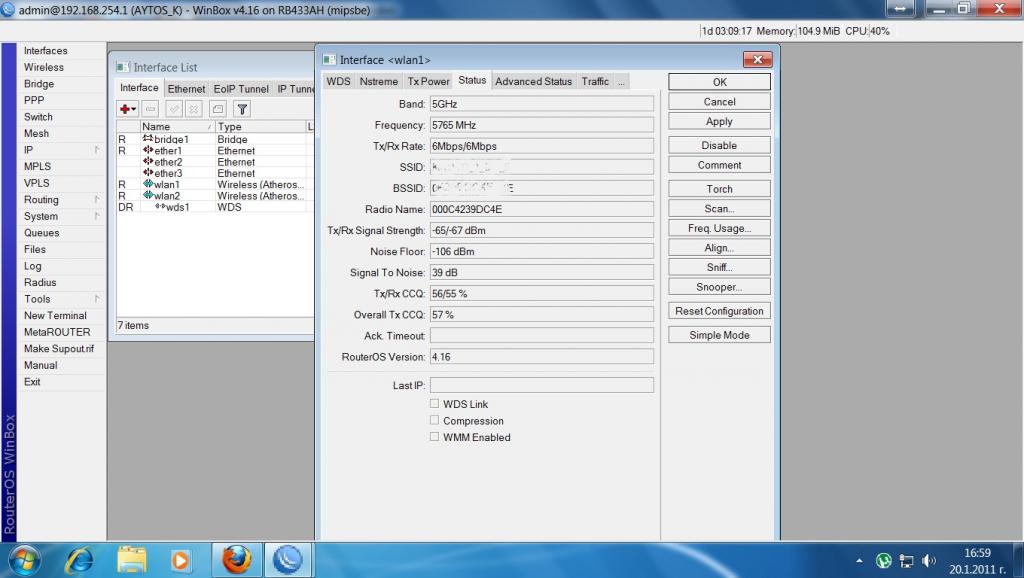Open the Torch tool button
This screenshot has width=1024, height=578.
719,189
